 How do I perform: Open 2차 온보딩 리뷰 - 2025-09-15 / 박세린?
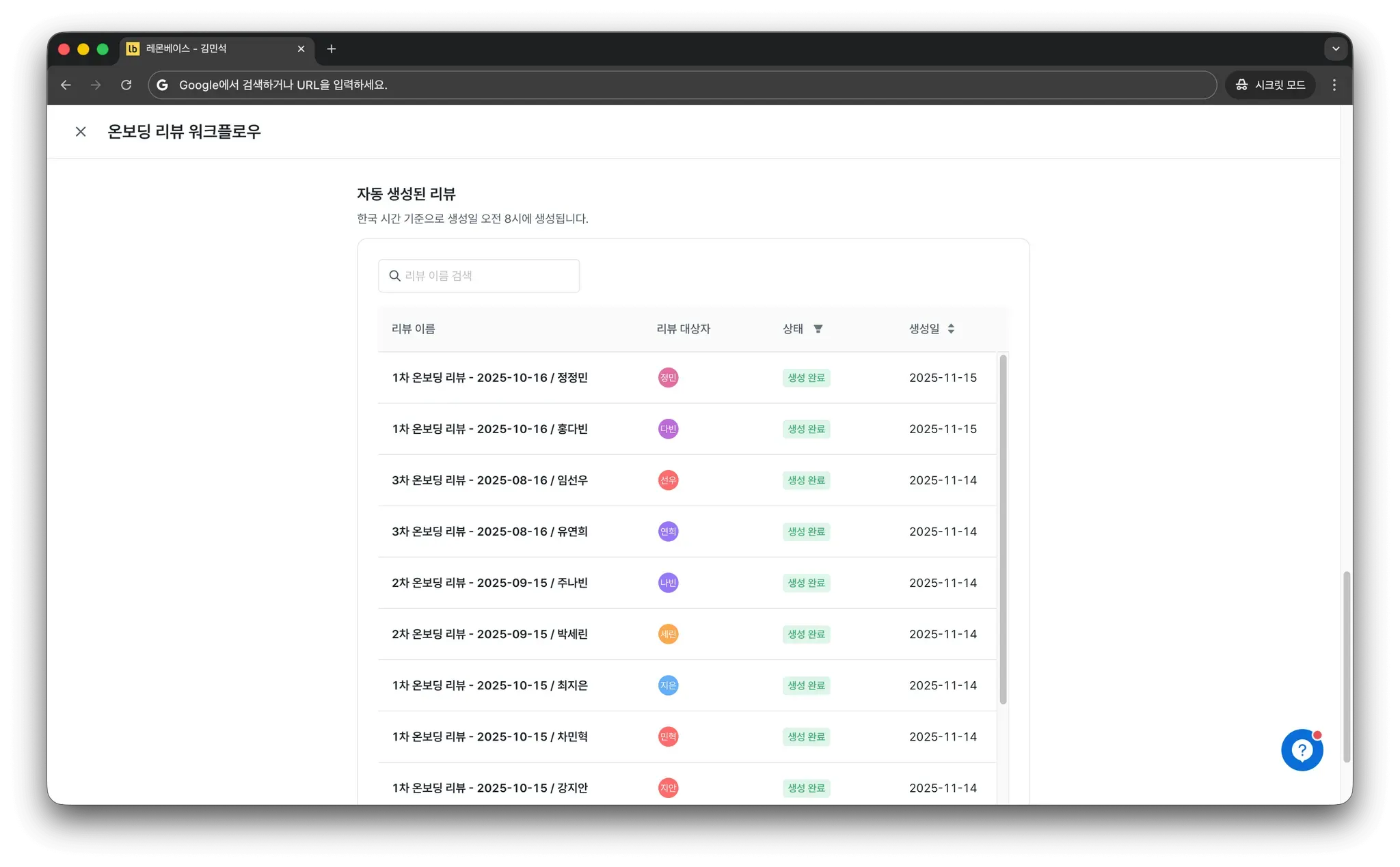tap(489, 634)
